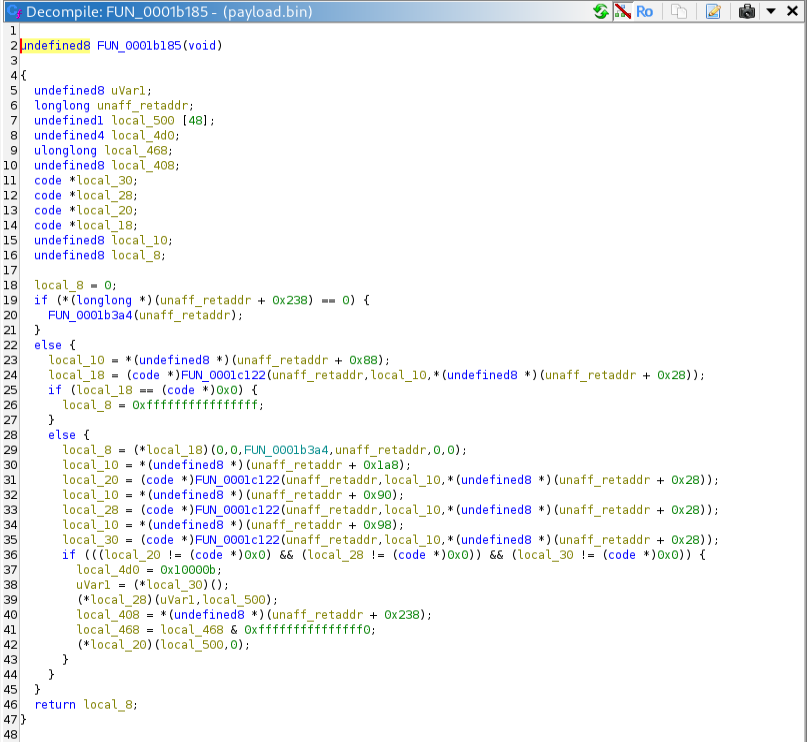Image resolution: width=807 pixels, height=742 pixels.
Task: Click local_10 in the line 15 declaration
Action: (139, 240)
